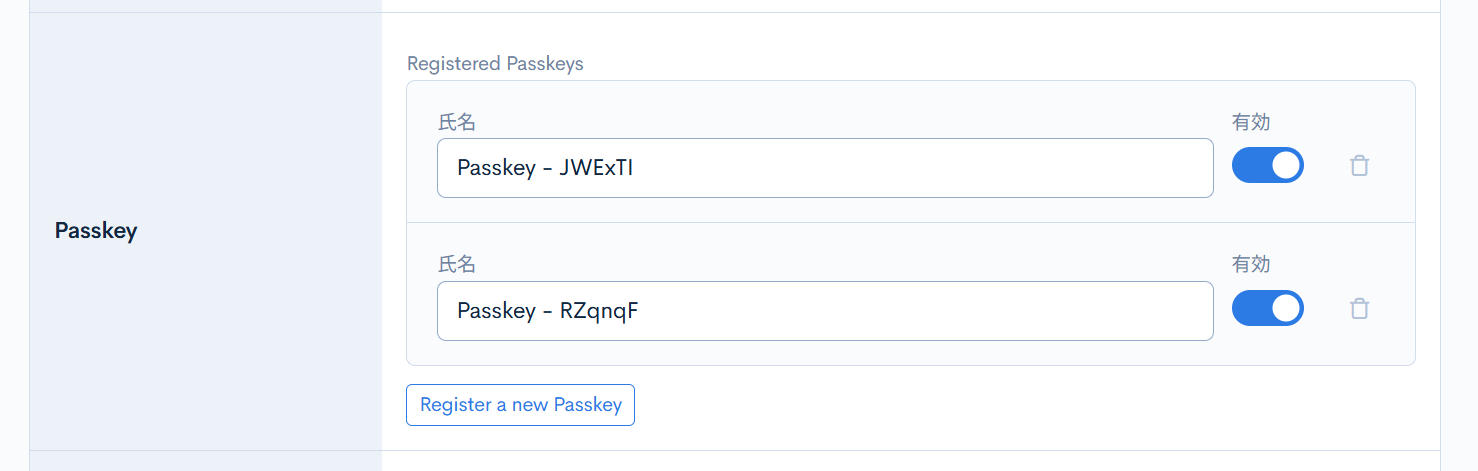Click the word Passkey in first name field

[x=496, y=168]
